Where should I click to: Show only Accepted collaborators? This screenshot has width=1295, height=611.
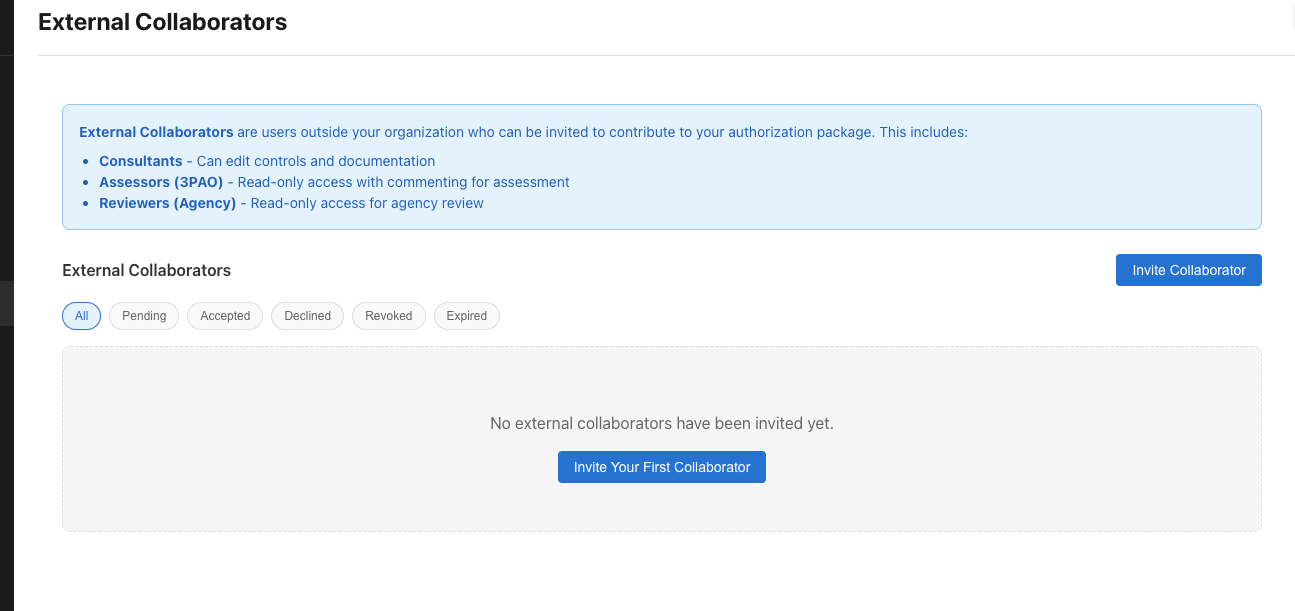pos(225,316)
